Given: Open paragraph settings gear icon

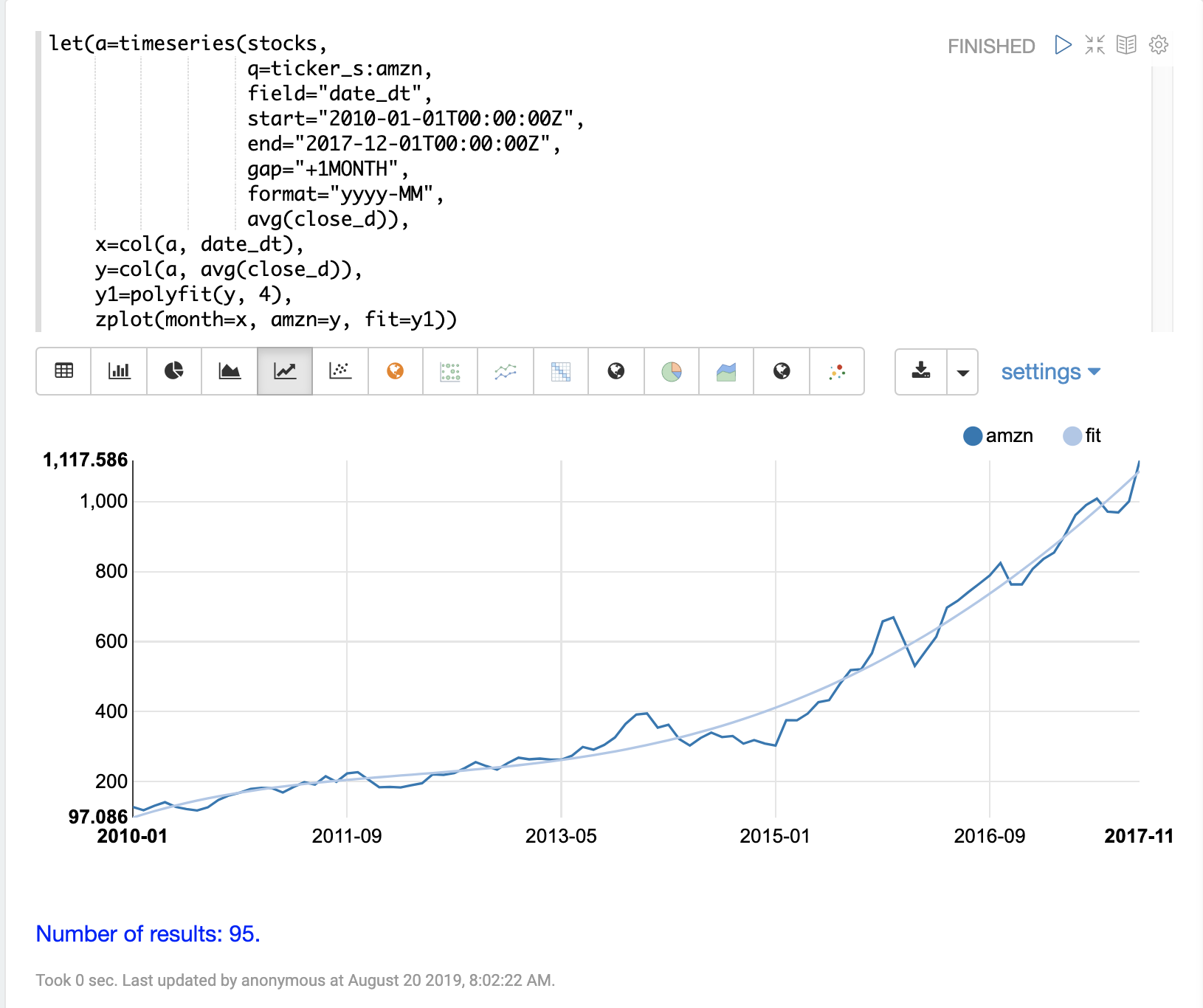Looking at the screenshot, I should [x=1159, y=45].
